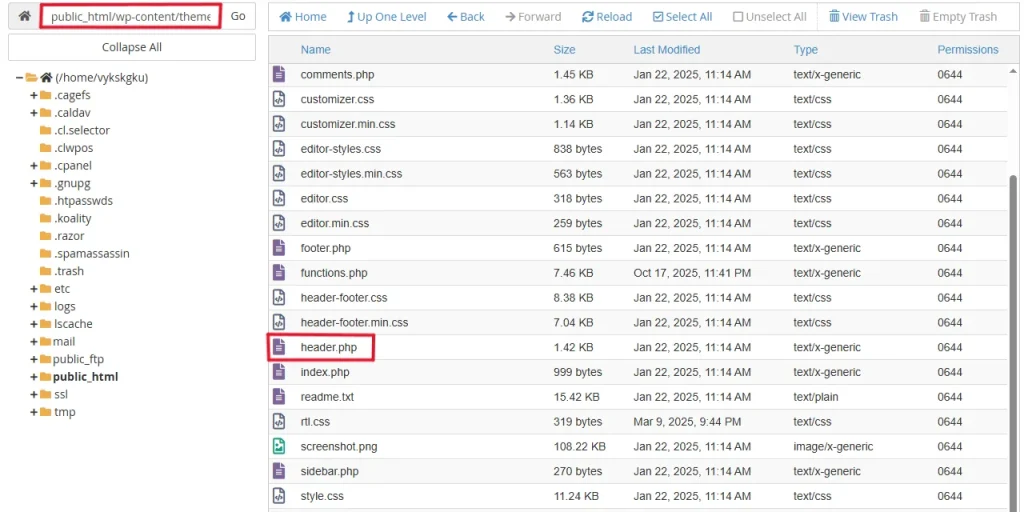
Task: Open the ssl folder in tree
Action: (x=61, y=394)
